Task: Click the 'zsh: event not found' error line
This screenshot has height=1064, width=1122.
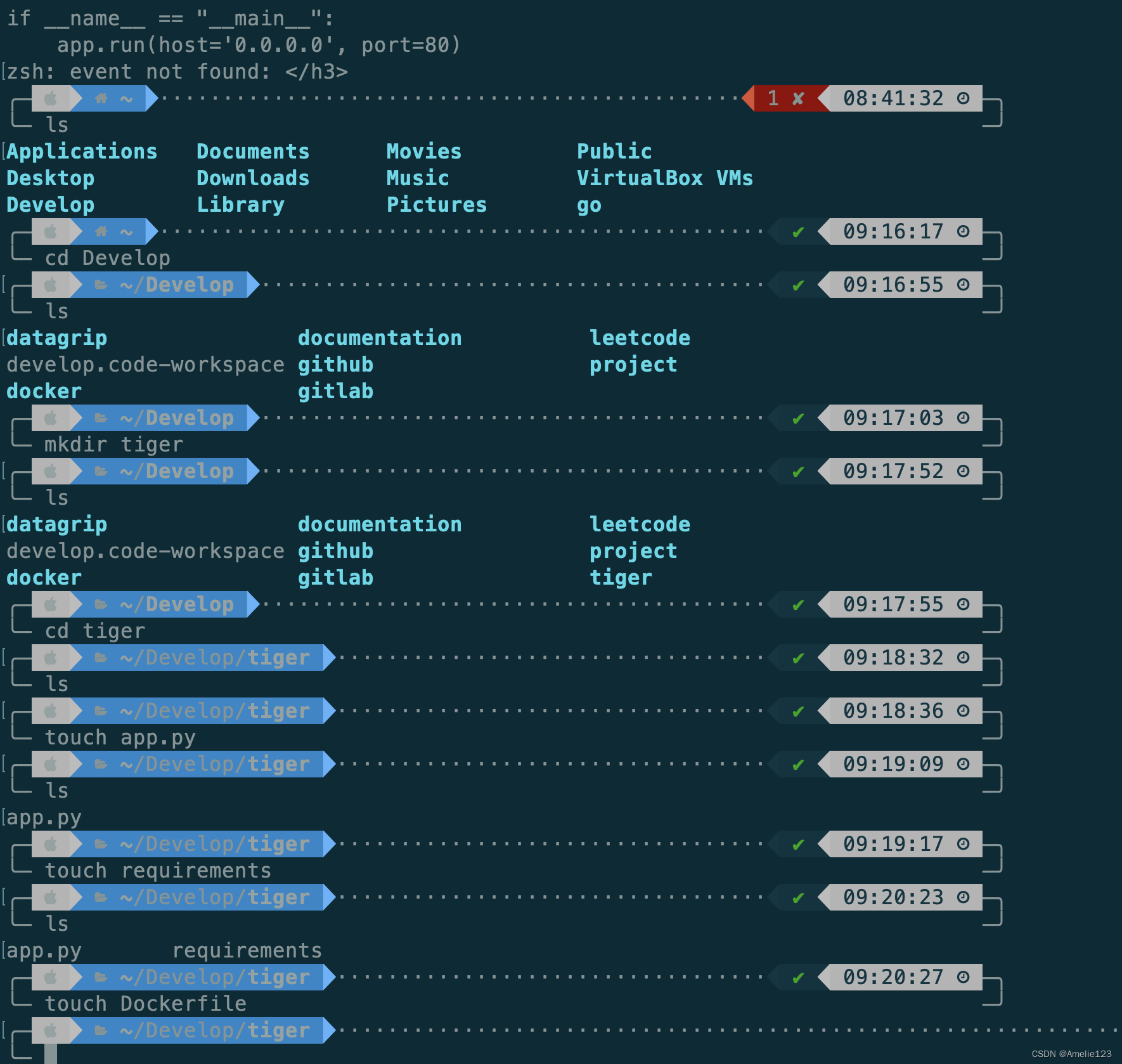Action: (177, 72)
